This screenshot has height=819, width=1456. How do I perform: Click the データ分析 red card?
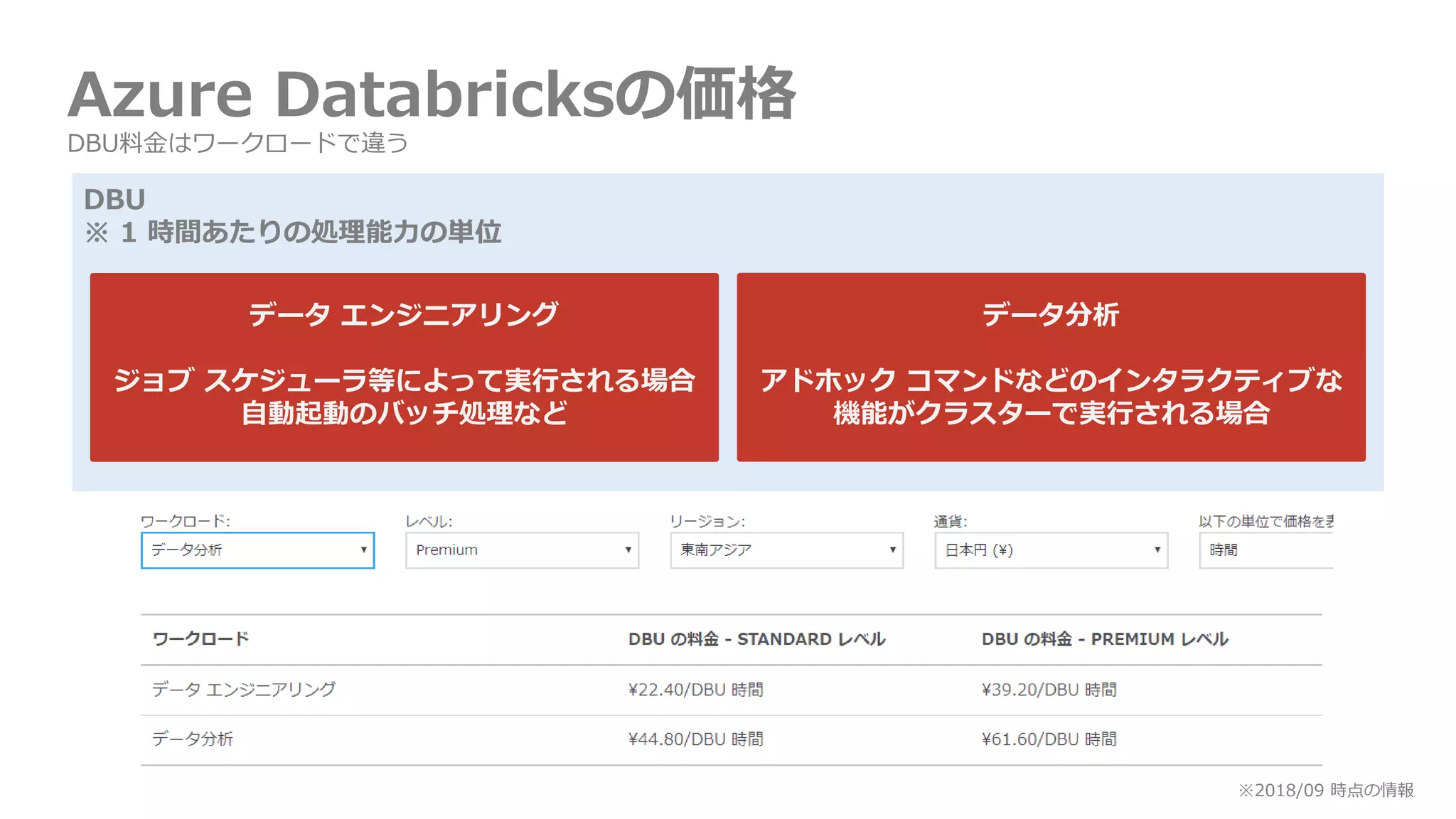[x=1051, y=368]
